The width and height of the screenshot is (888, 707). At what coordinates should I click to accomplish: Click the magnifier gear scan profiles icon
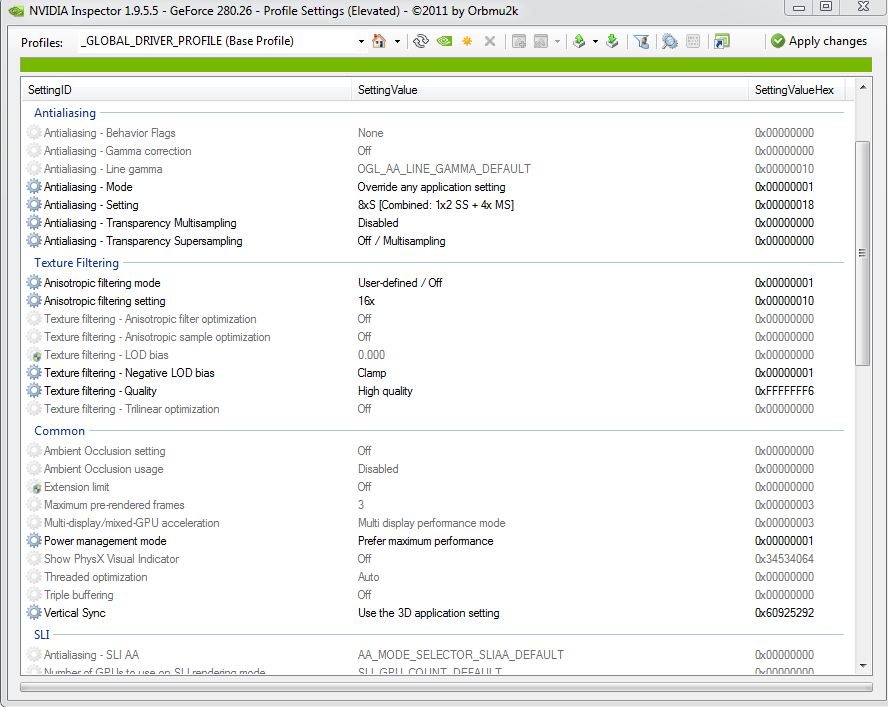pos(669,41)
